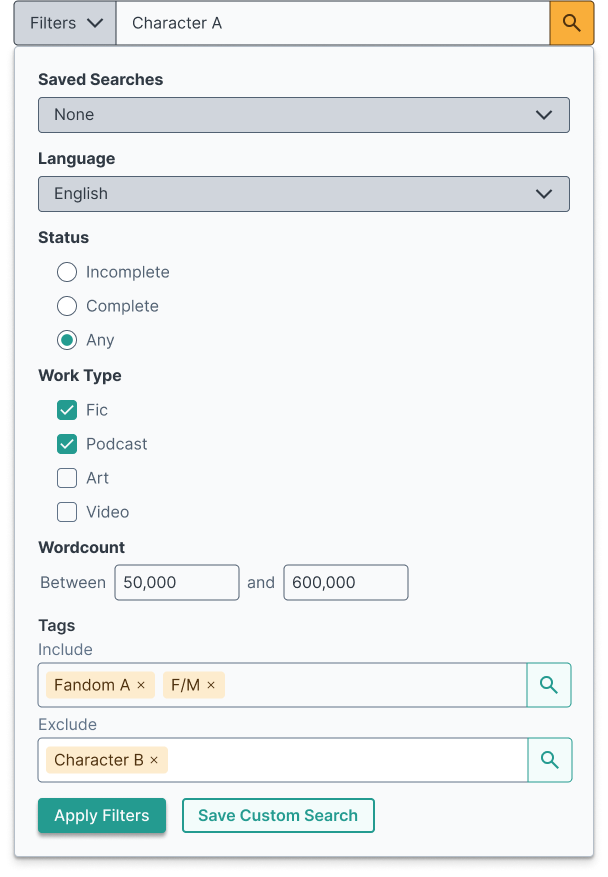Remove the F/M tag
Viewport: 608px width, 877px height.
click(x=211, y=685)
